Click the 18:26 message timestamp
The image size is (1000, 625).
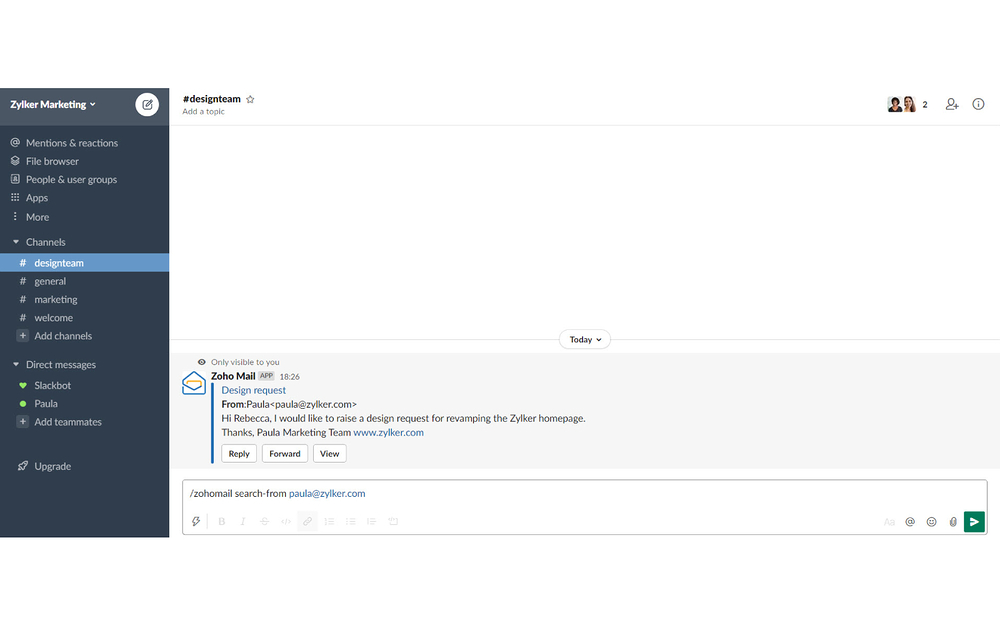(x=290, y=377)
